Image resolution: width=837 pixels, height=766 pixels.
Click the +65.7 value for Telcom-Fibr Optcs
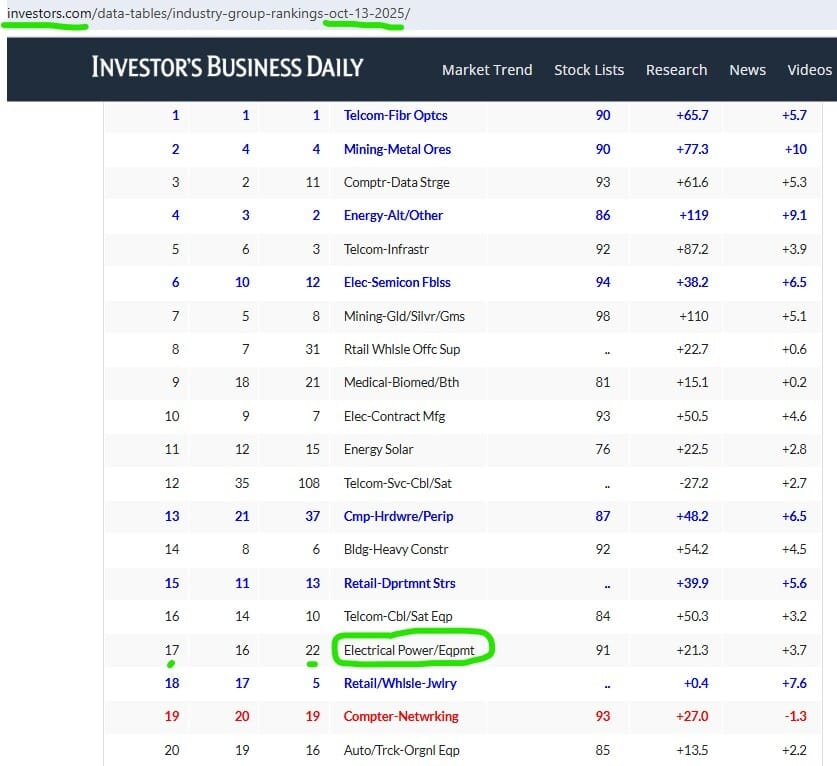tap(692, 115)
